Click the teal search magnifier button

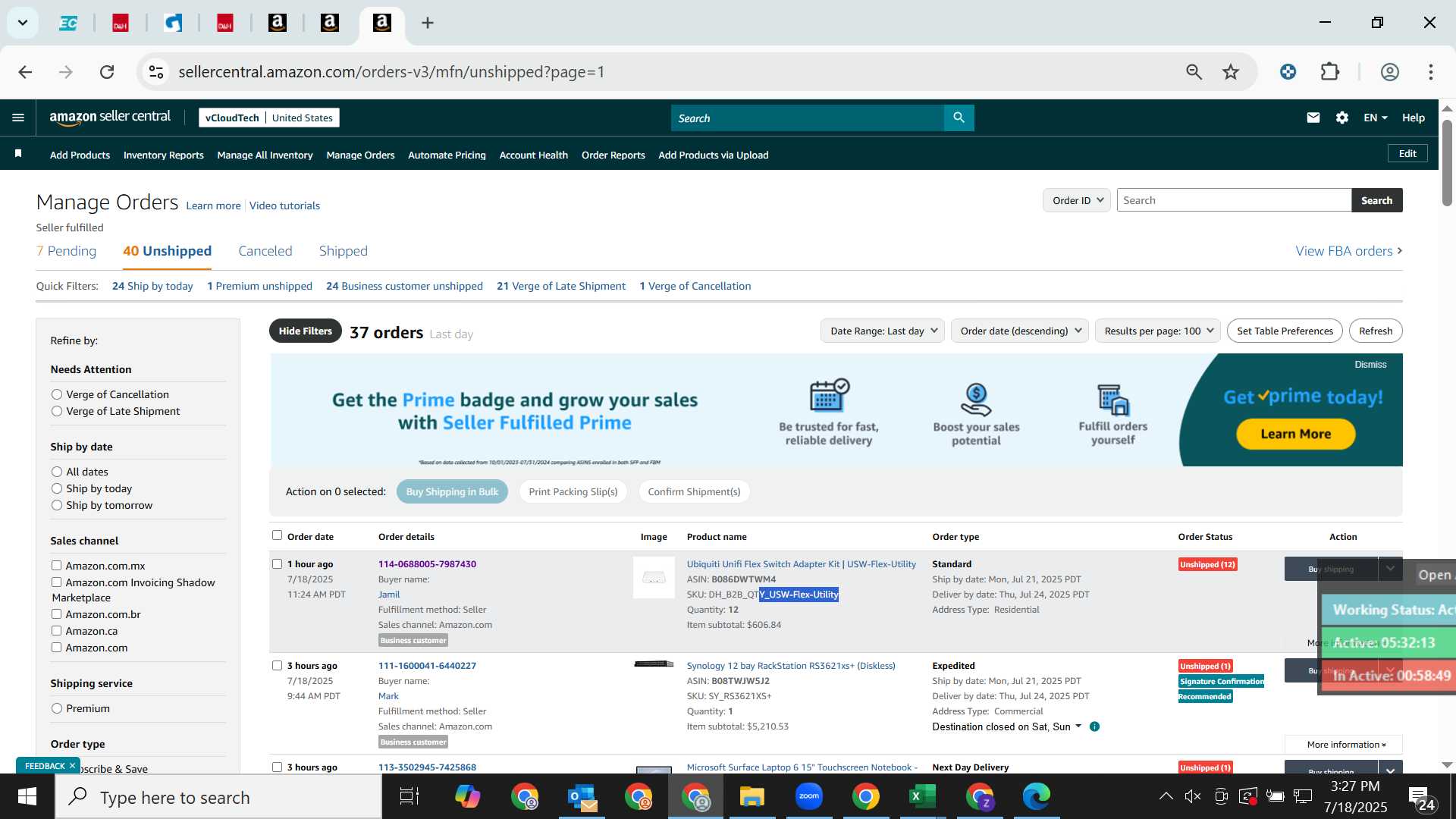pos(959,118)
